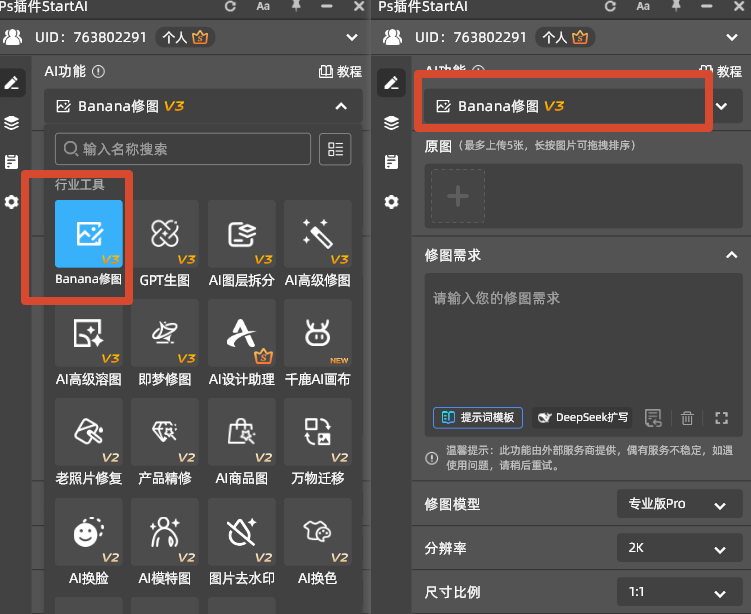751x614 pixels.
Task: Refresh the right StartAI panel
Action: pos(610,6)
